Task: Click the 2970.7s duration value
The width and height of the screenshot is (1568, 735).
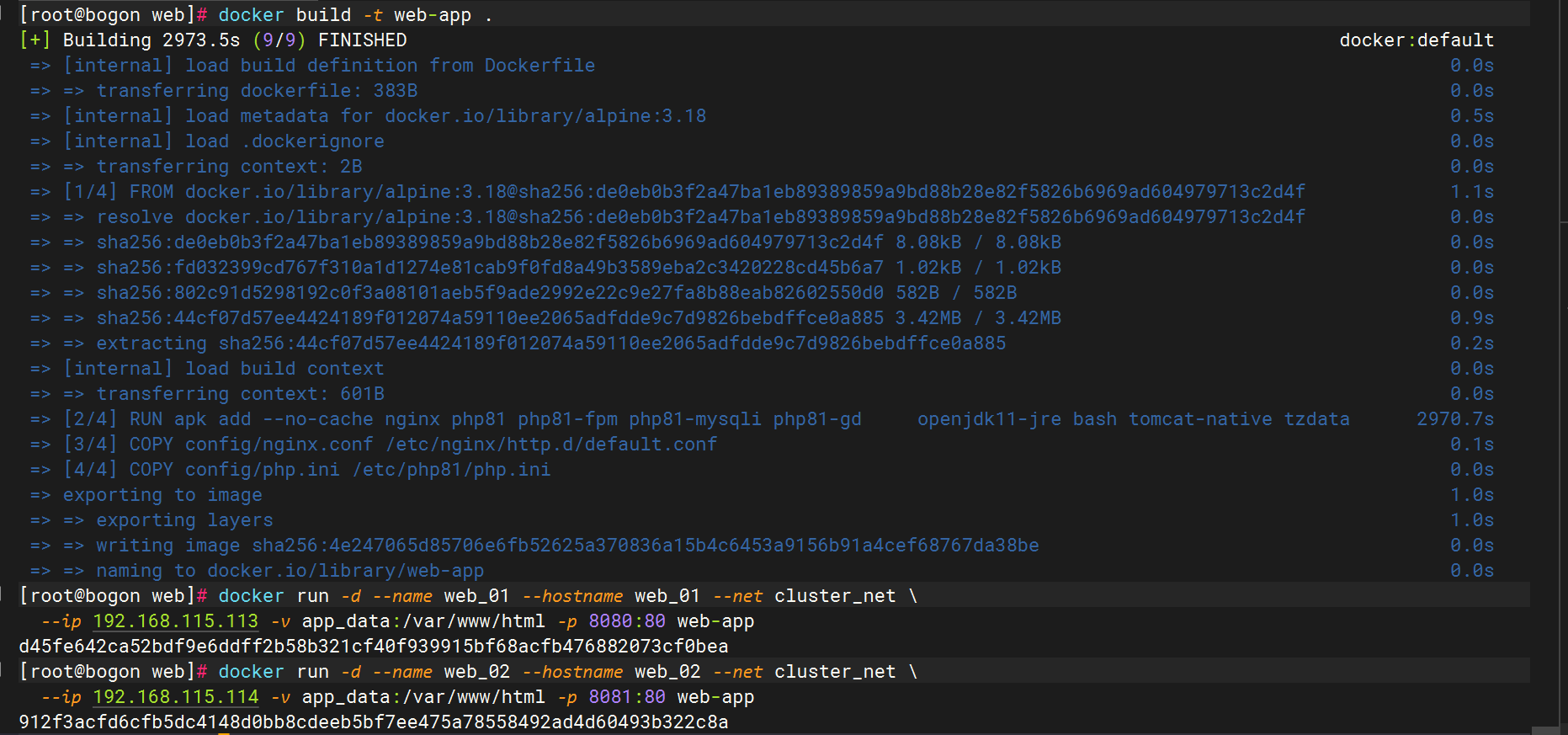Action: point(1455,419)
